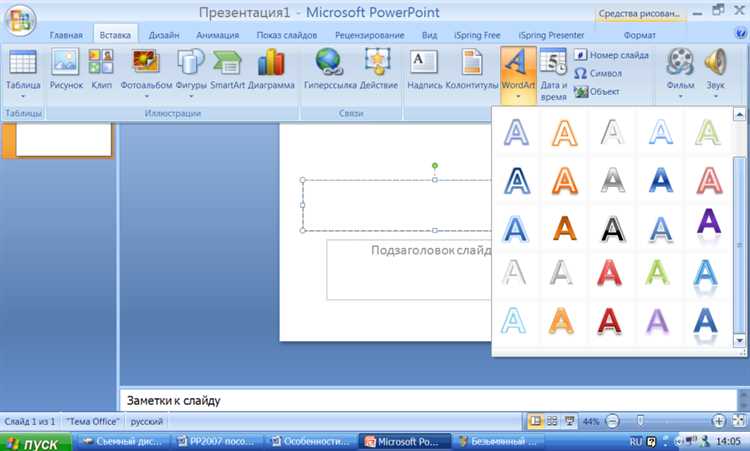
Task: Expand the Фотоальбом dropdown arrow
Action: click(x=146, y=97)
